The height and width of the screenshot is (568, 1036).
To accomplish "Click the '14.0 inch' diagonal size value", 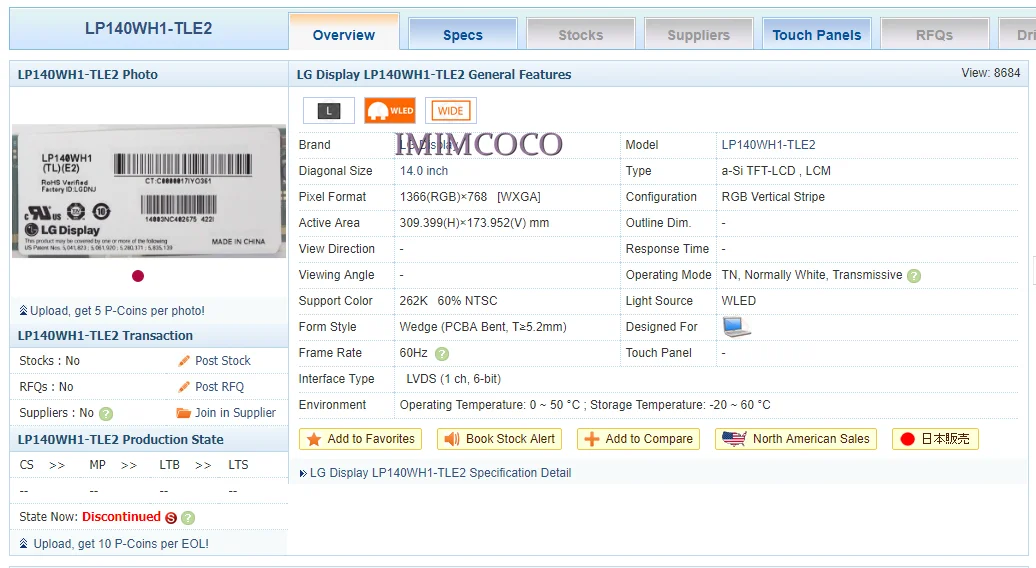I will pyautogui.click(x=424, y=171).
